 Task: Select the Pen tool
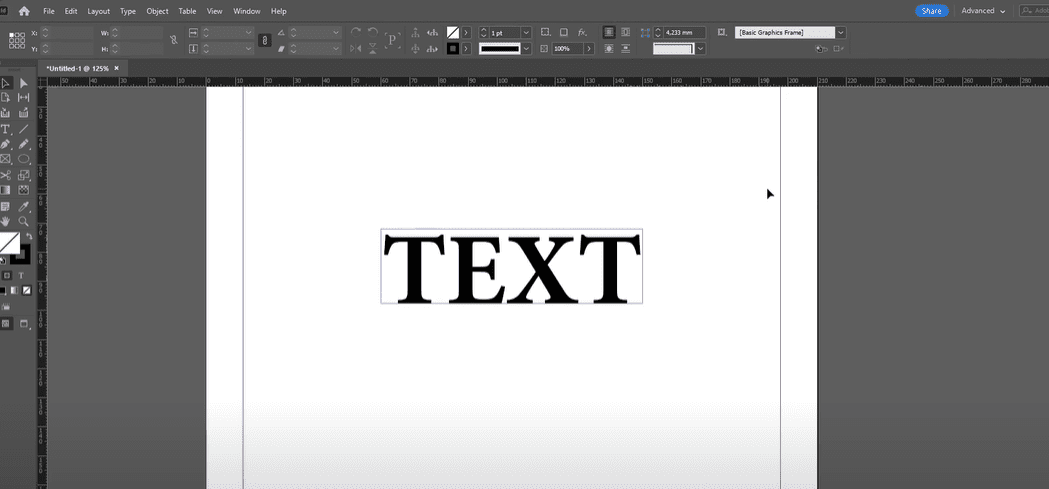[5, 144]
